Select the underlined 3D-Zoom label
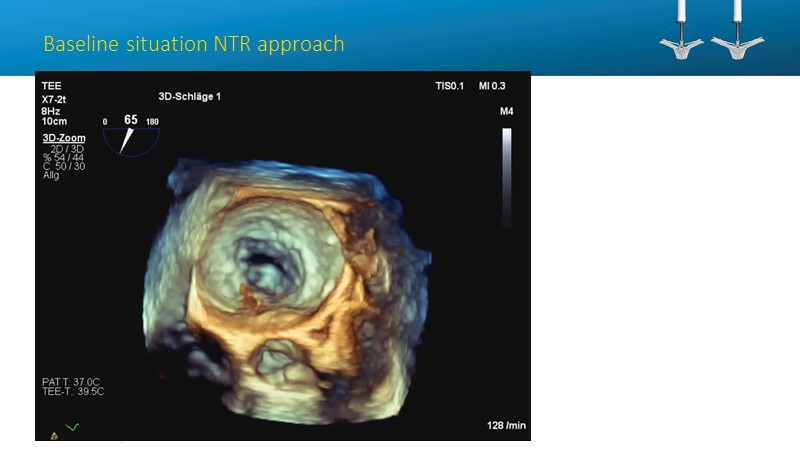Image resolution: width=800 pixels, height=450 pixels. [x=63, y=138]
